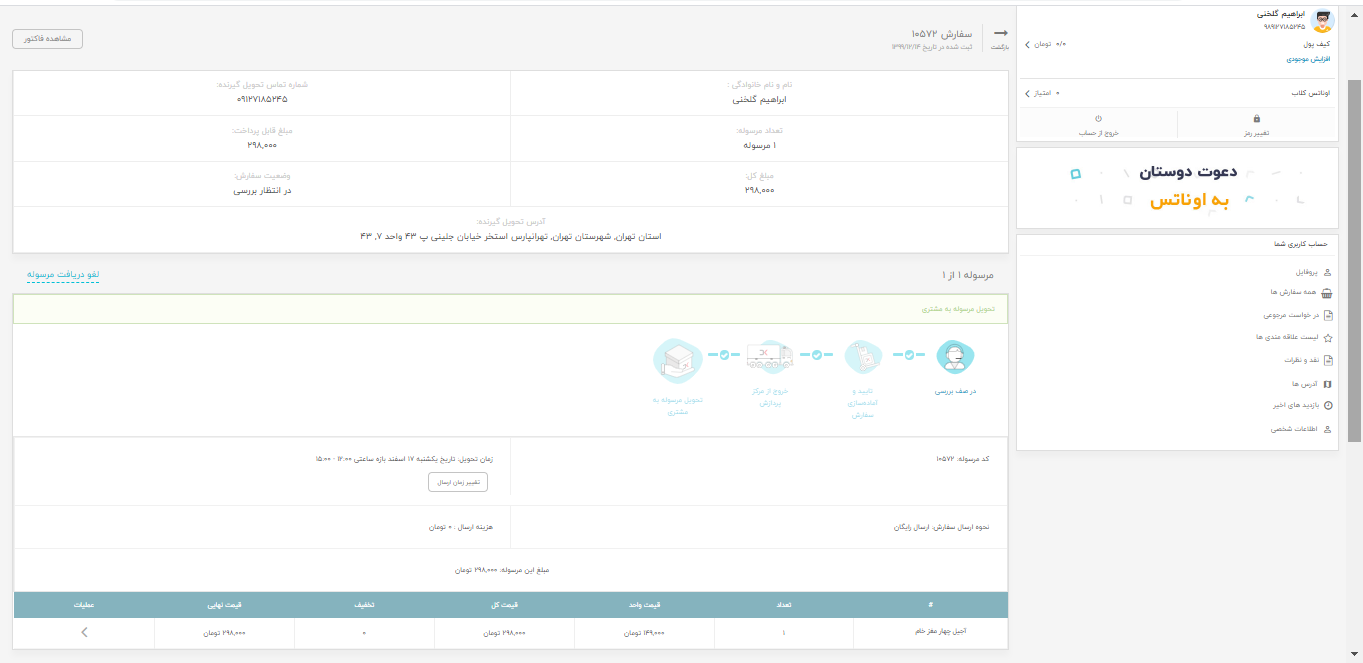Click the headset 'در صف بررسی' stage icon
1363x663 pixels.
(x=955, y=357)
